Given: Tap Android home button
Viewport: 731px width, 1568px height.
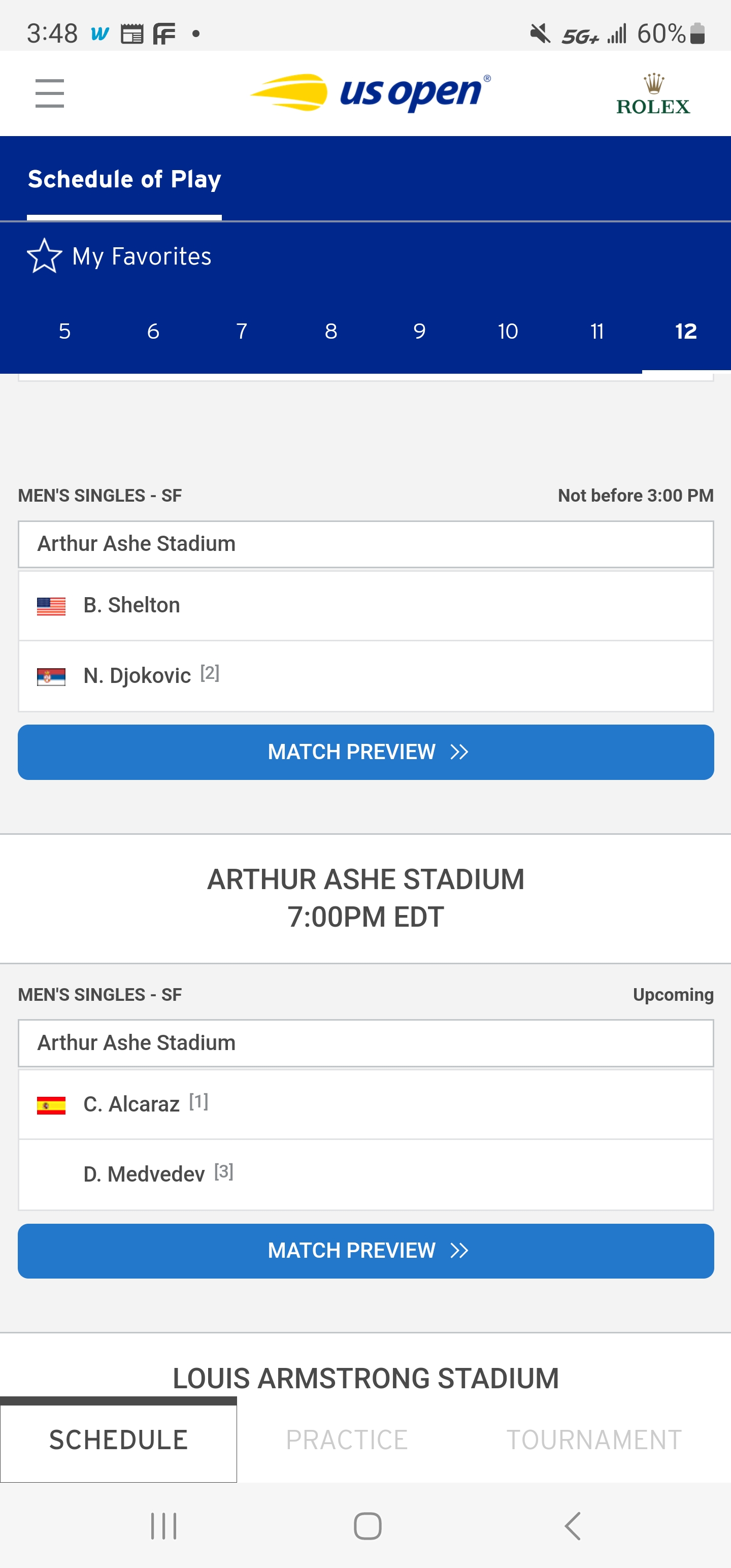Looking at the screenshot, I should tap(368, 1525).
